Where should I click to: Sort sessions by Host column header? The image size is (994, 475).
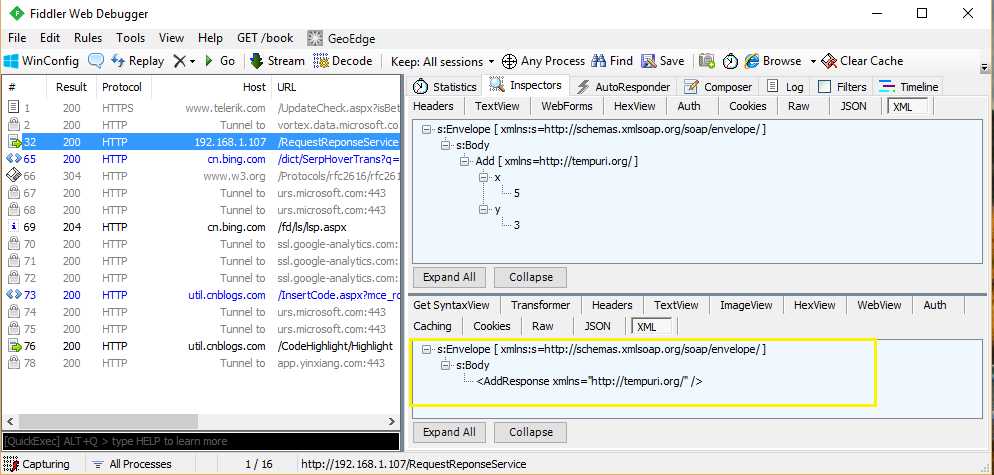(x=211, y=87)
